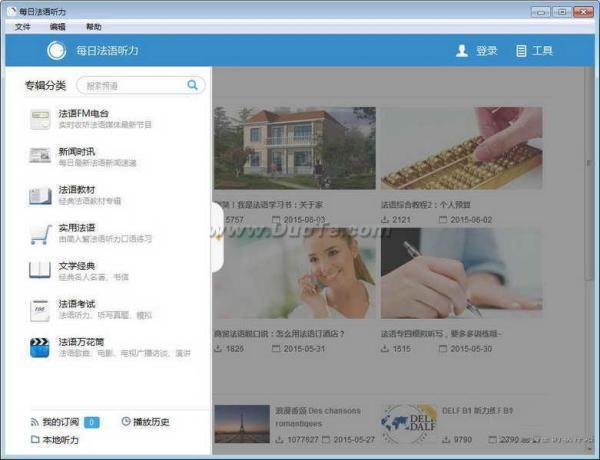The width and height of the screenshot is (600, 460).
Task: Open the 工具 tools dropdown
Action: tap(534, 51)
